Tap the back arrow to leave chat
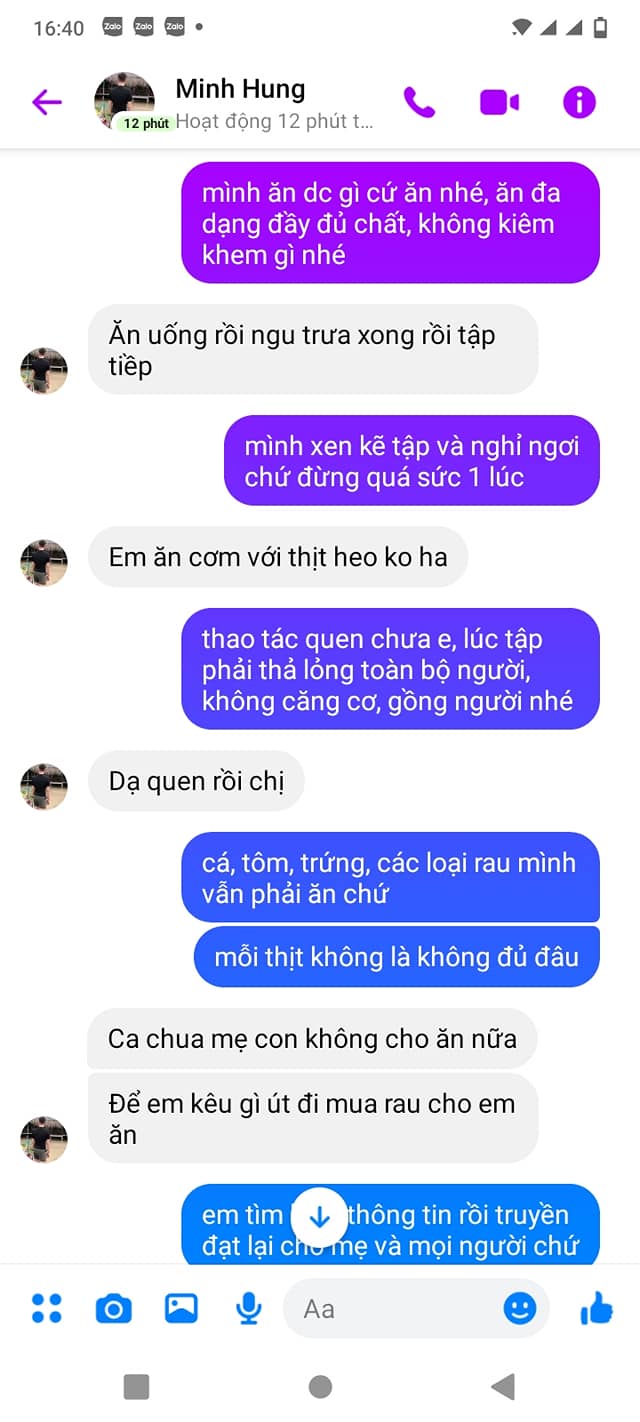Viewport: 640px width, 1422px height. pyautogui.click(x=47, y=102)
